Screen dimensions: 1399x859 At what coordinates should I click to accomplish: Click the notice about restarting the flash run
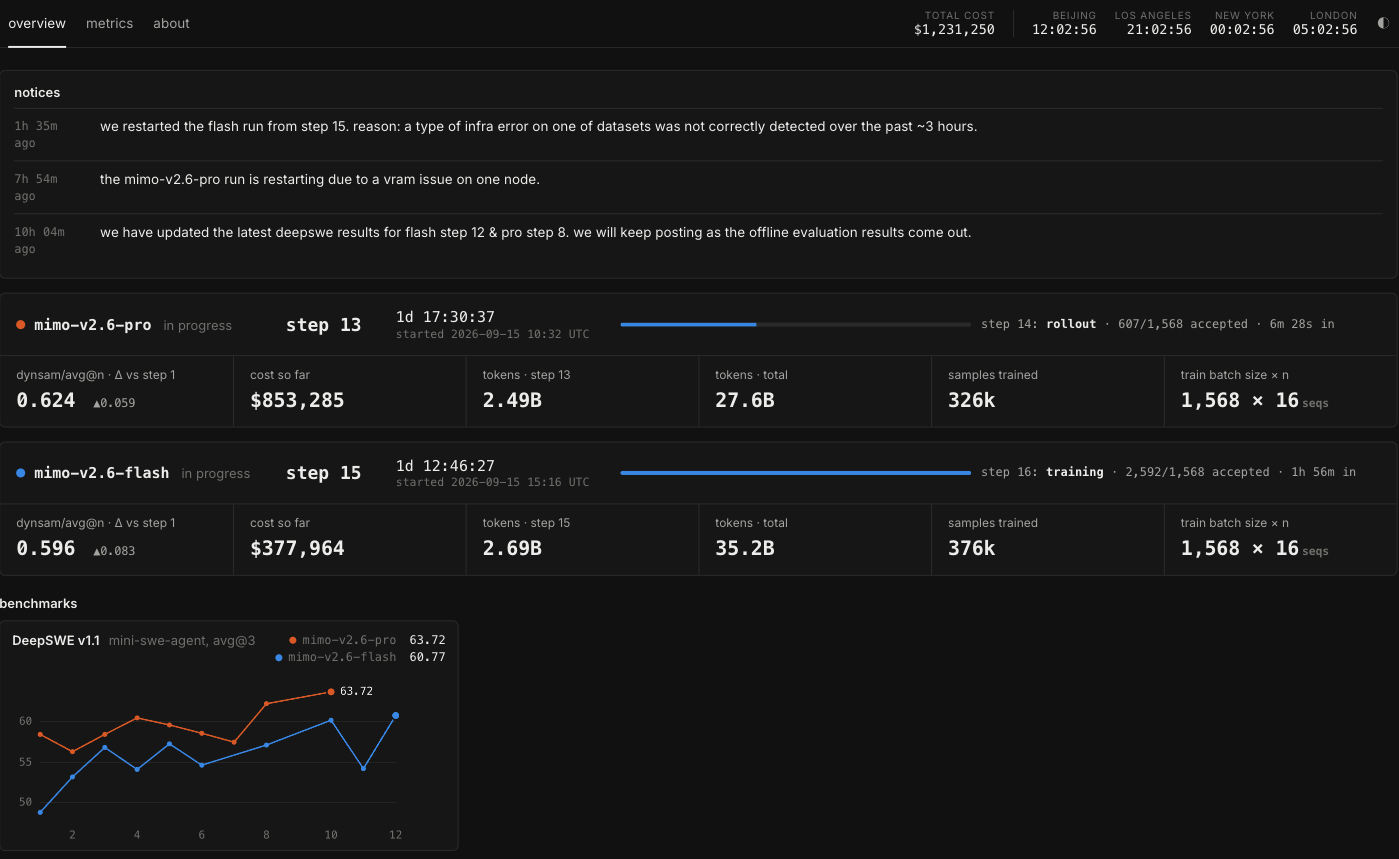538,127
